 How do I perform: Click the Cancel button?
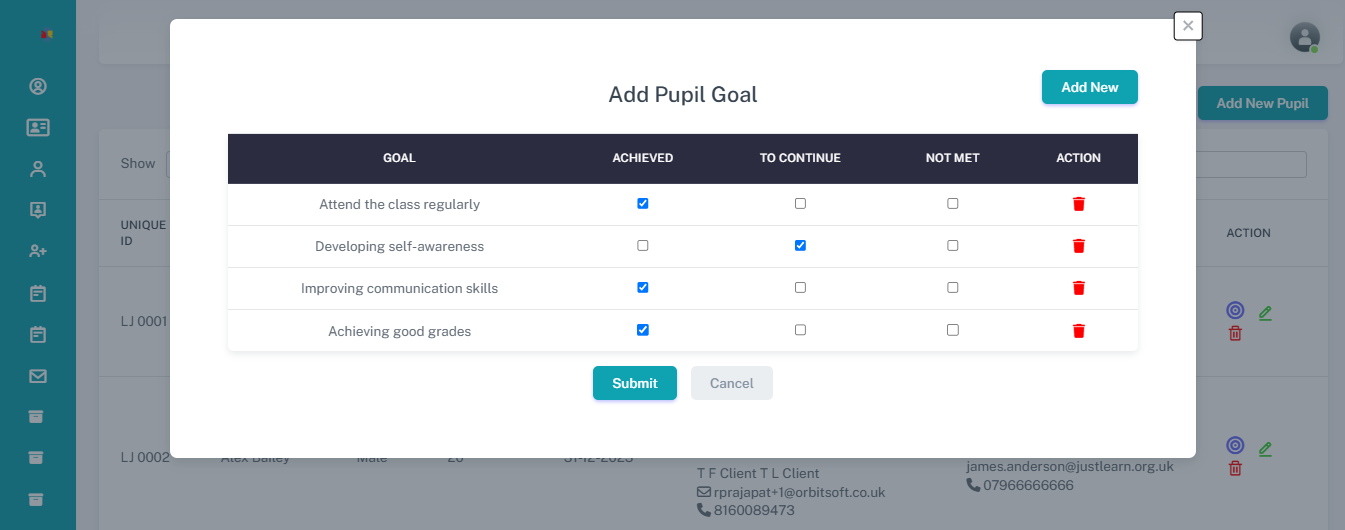click(x=731, y=383)
